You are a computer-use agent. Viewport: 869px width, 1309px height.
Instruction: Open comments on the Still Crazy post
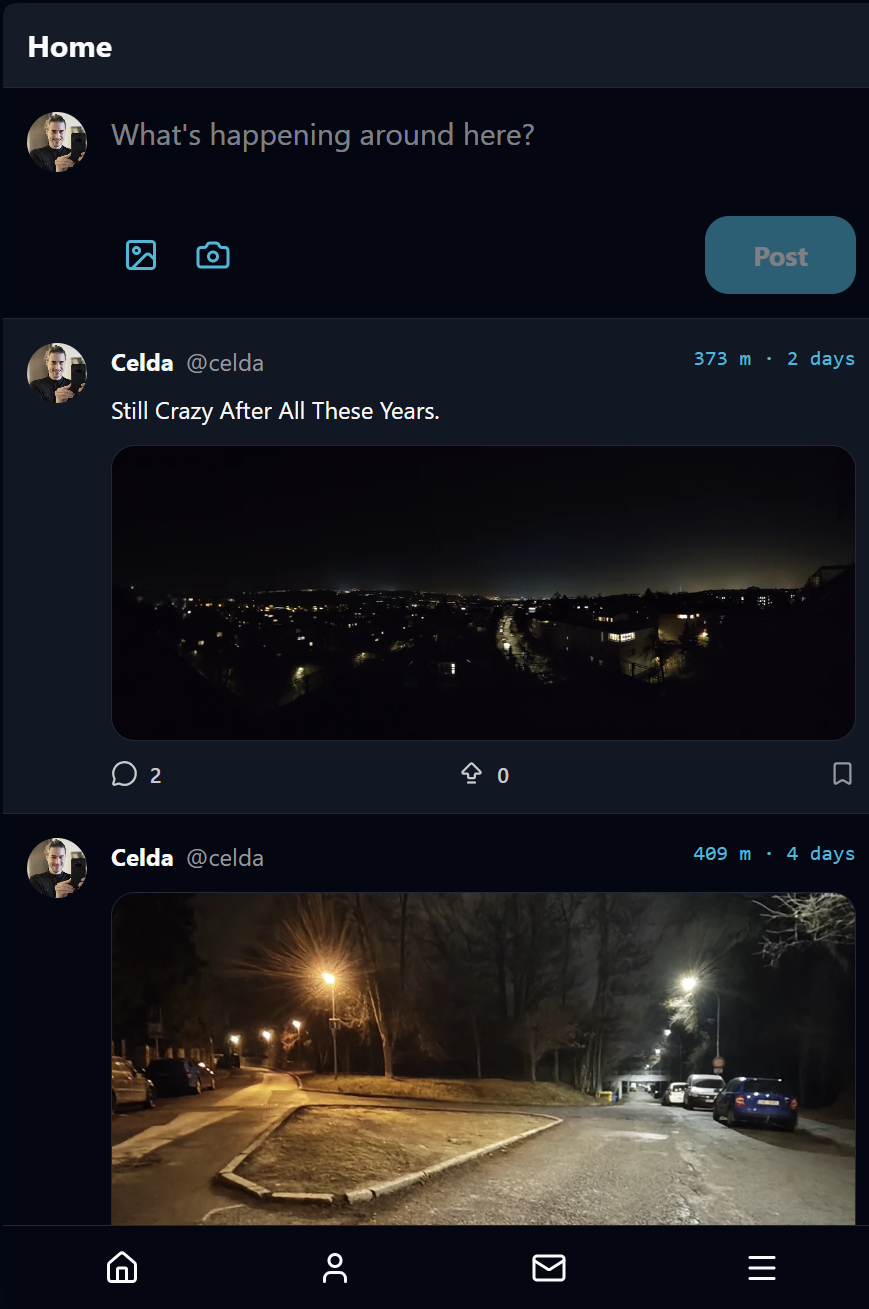(124, 774)
